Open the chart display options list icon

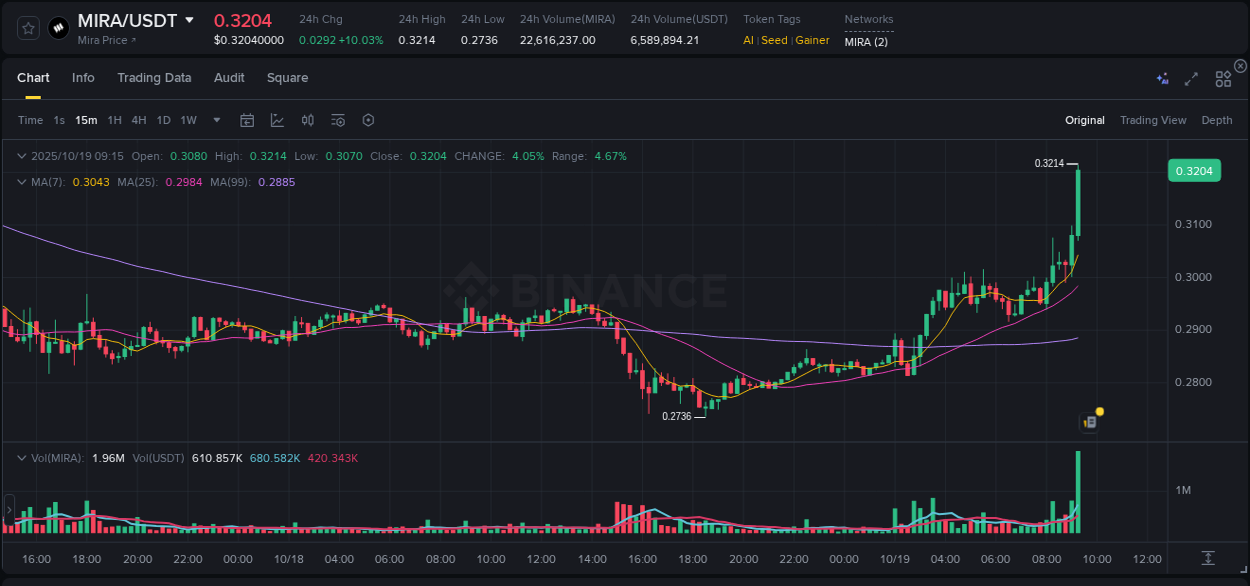coord(337,120)
